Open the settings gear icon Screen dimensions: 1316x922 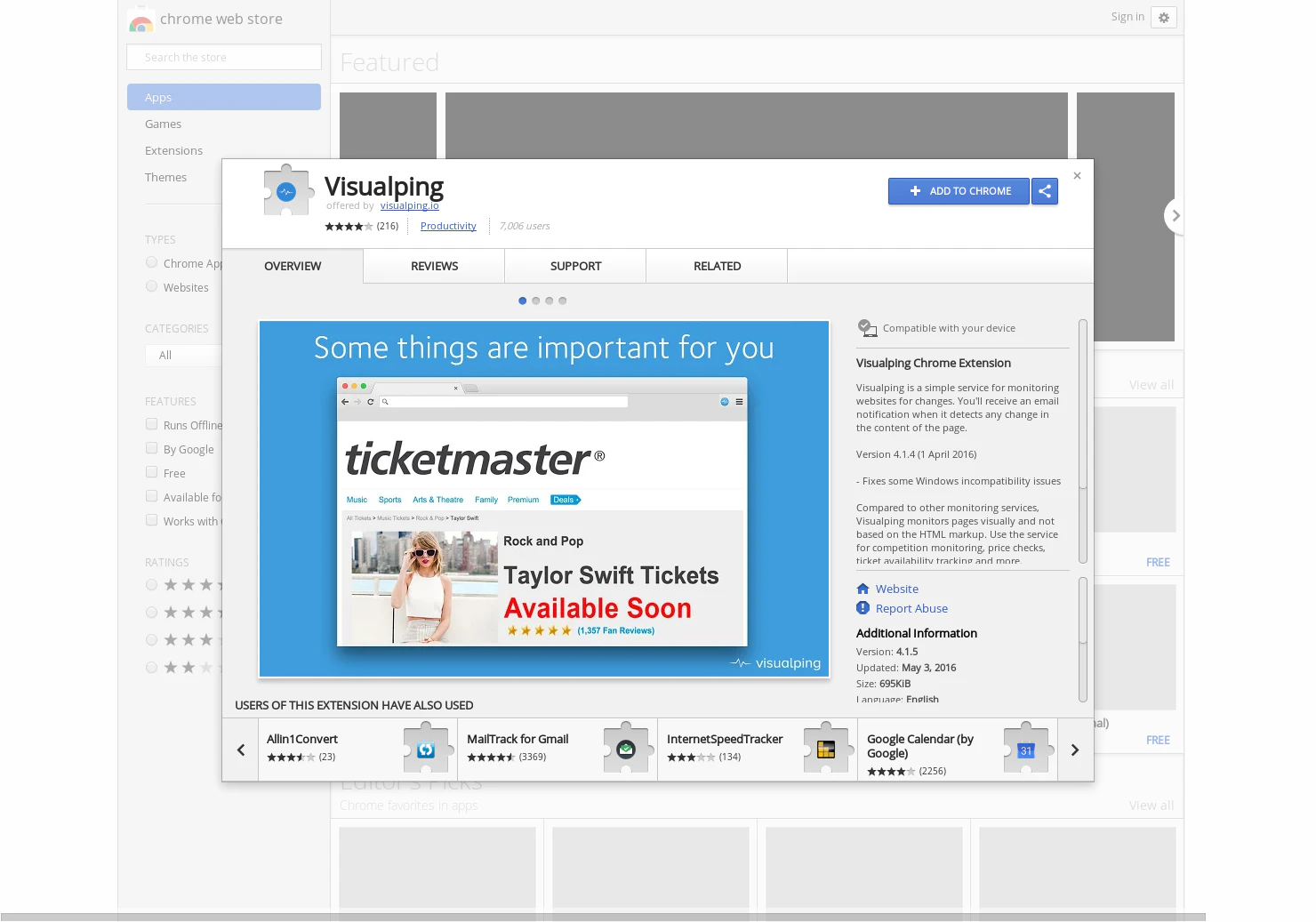pyautogui.click(x=1164, y=18)
